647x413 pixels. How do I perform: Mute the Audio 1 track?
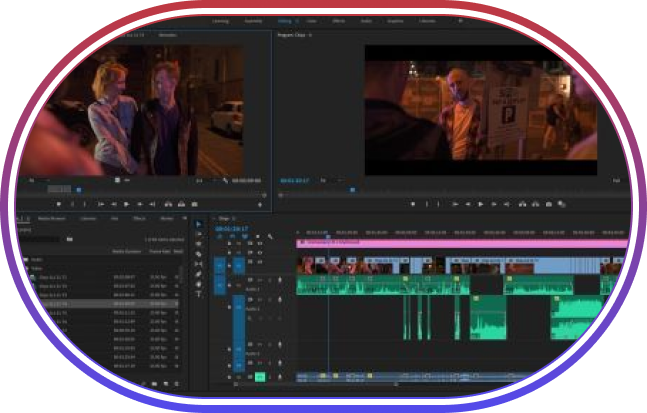(260, 280)
